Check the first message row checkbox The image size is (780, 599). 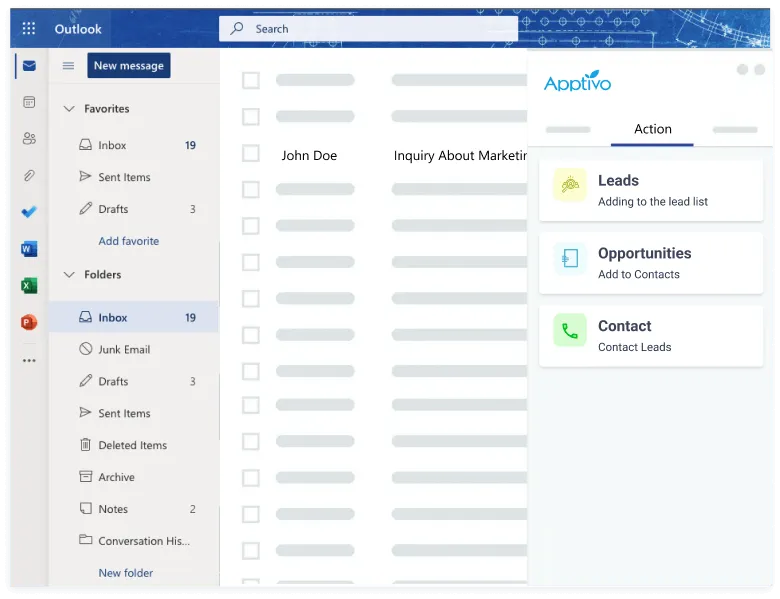[x=251, y=80]
